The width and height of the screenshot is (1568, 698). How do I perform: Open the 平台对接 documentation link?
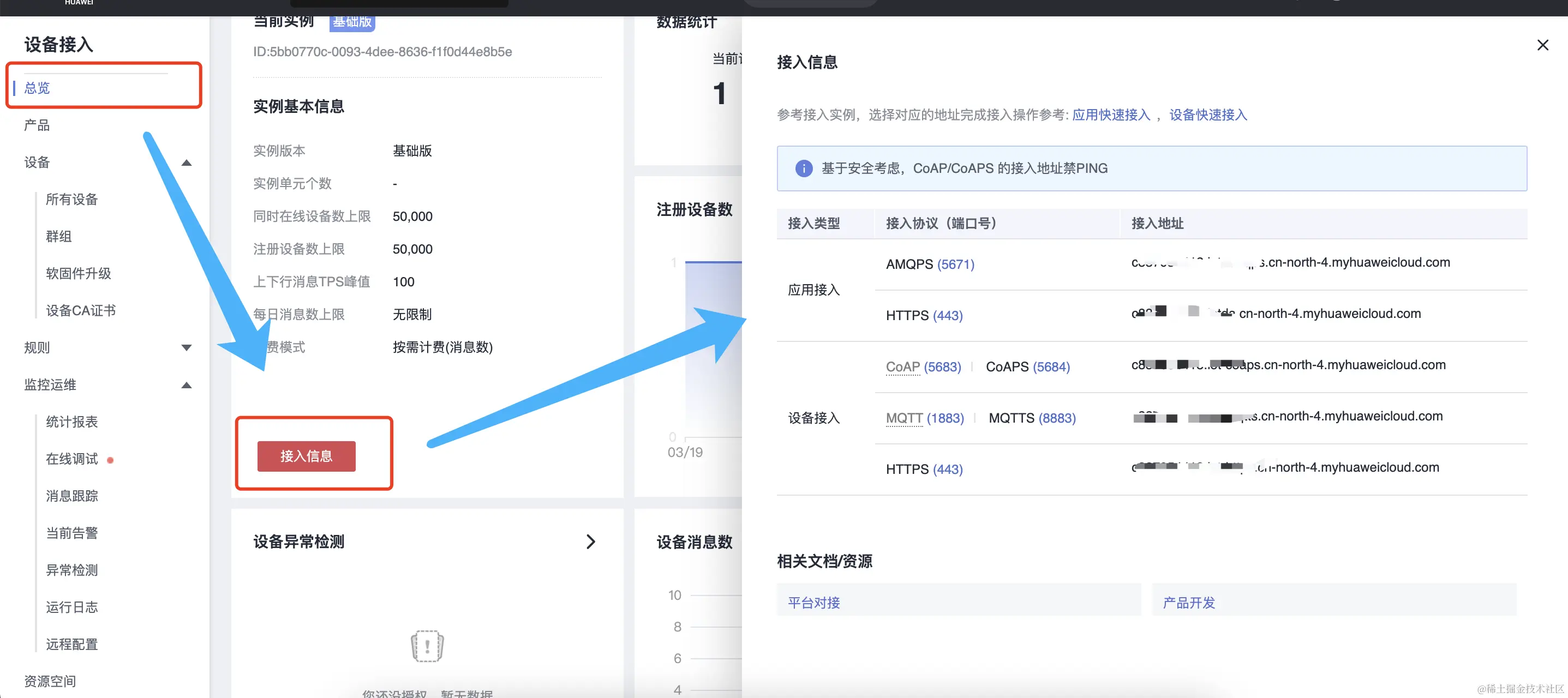(812, 602)
